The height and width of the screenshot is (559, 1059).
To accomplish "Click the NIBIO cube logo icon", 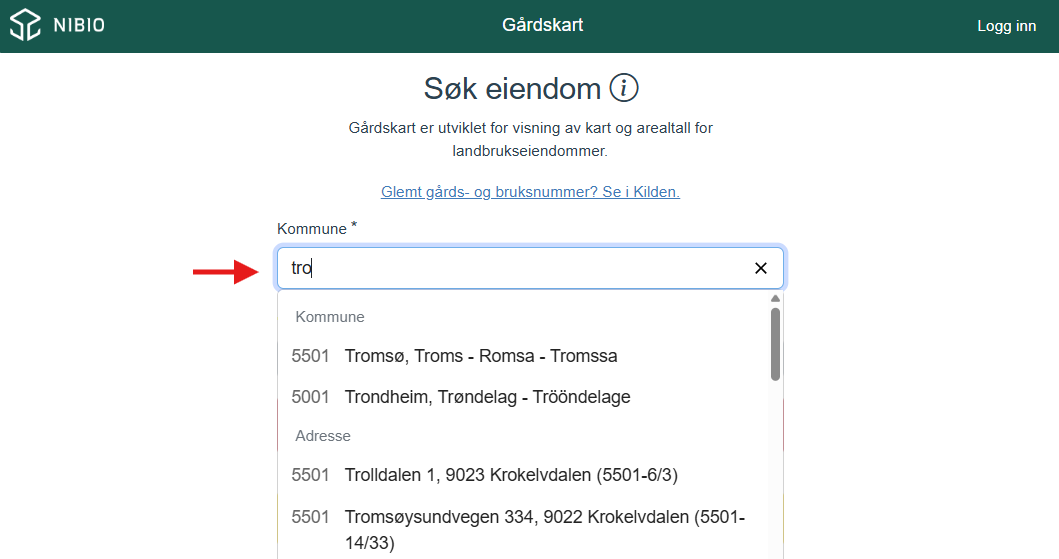I will click(25, 26).
